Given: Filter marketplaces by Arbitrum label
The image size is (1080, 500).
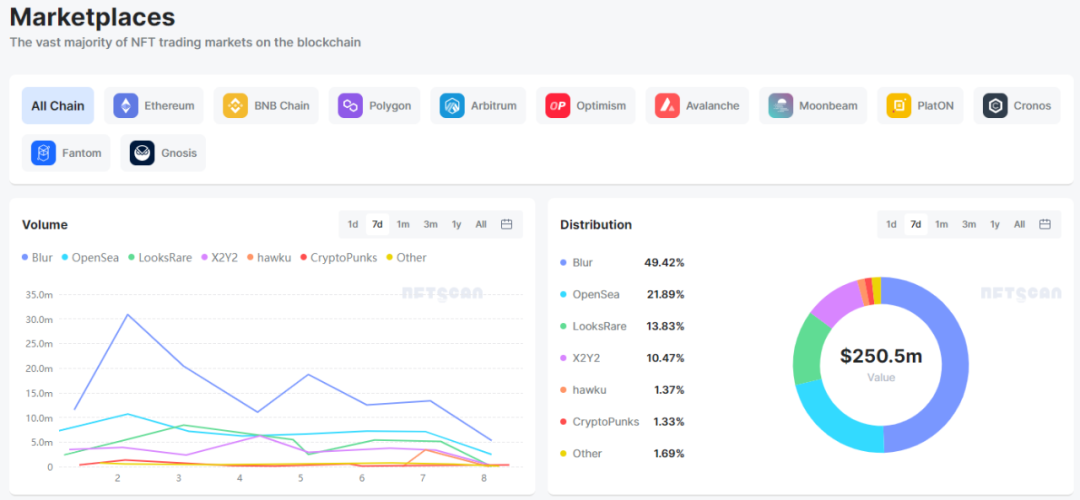Looking at the screenshot, I should (494, 106).
